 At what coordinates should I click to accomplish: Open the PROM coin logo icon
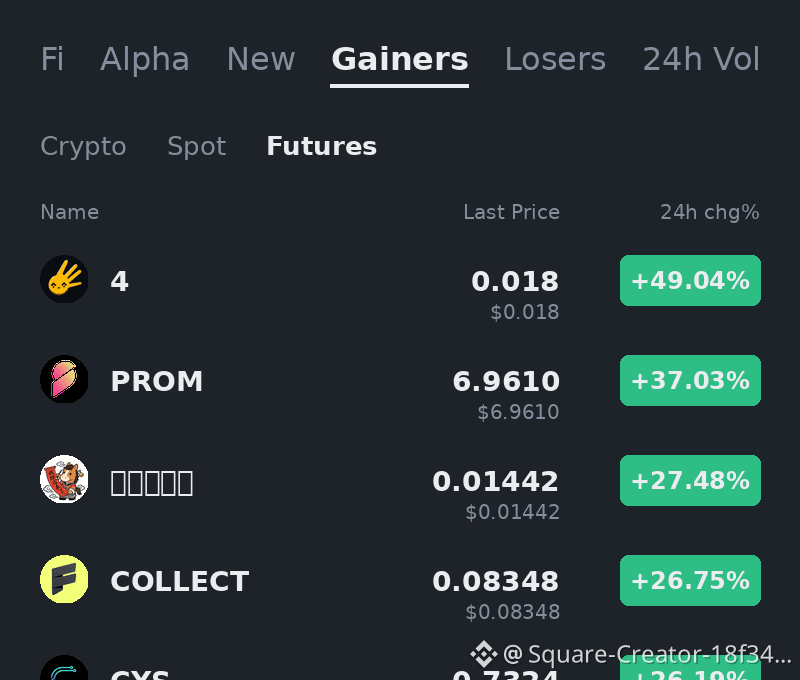tap(64, 379)
